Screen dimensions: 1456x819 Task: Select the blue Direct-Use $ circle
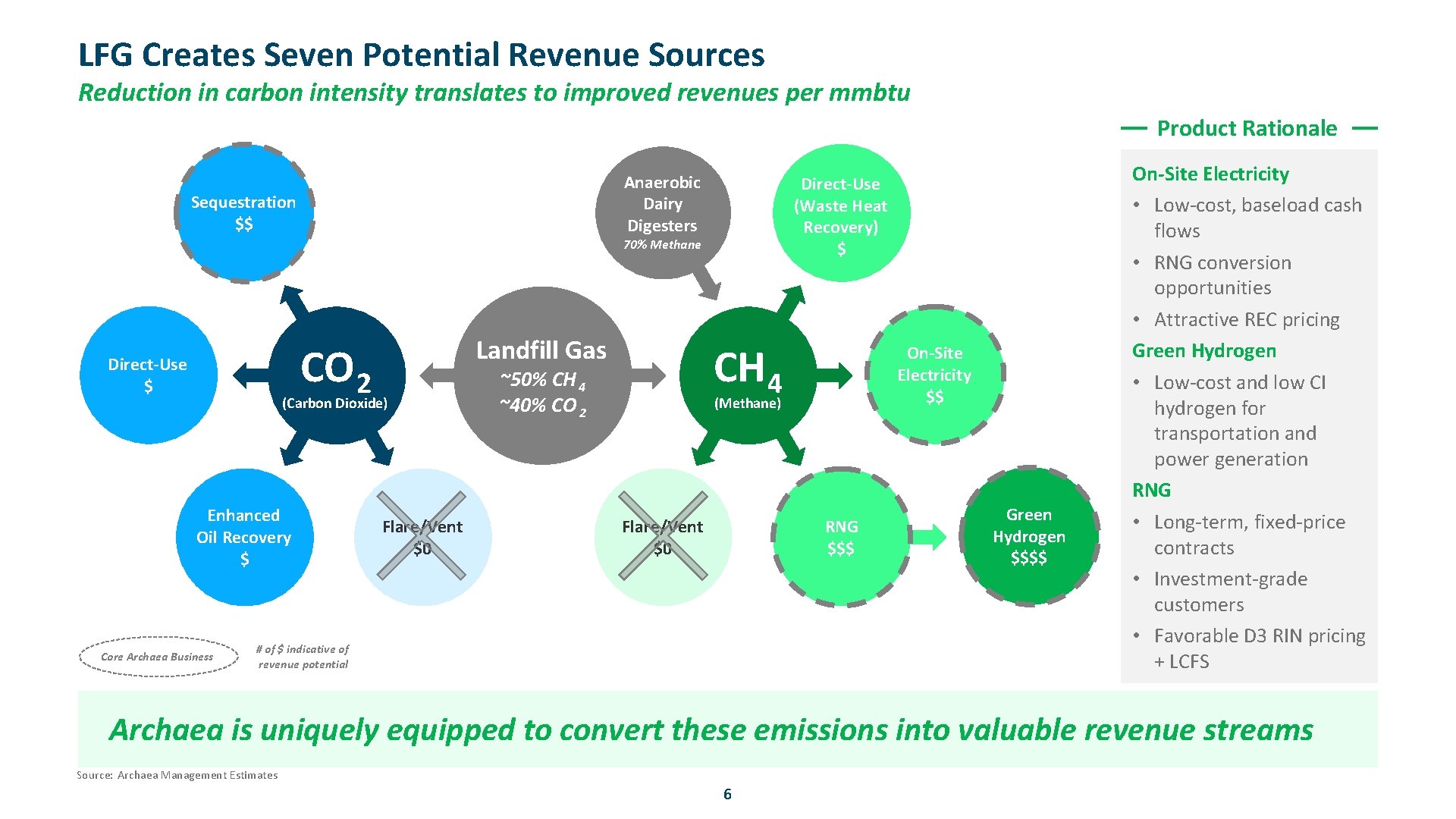click(x=148, y=375)
